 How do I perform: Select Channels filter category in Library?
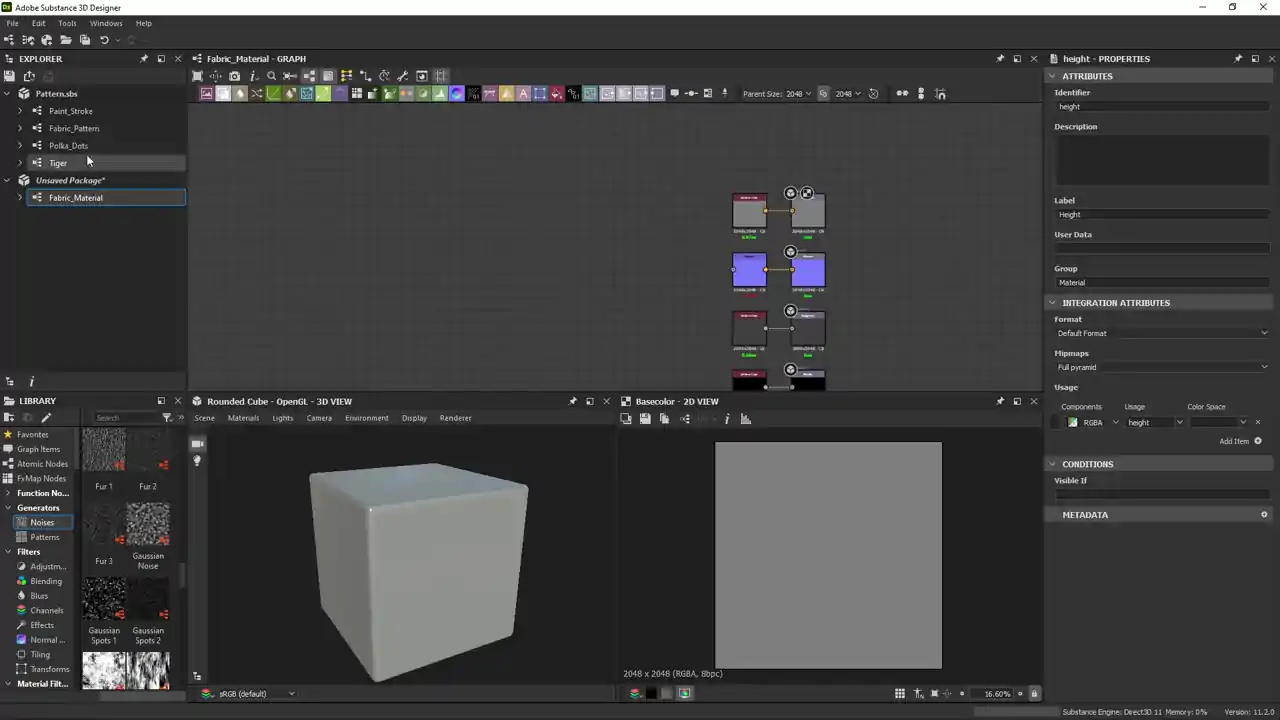click(46, 610)
